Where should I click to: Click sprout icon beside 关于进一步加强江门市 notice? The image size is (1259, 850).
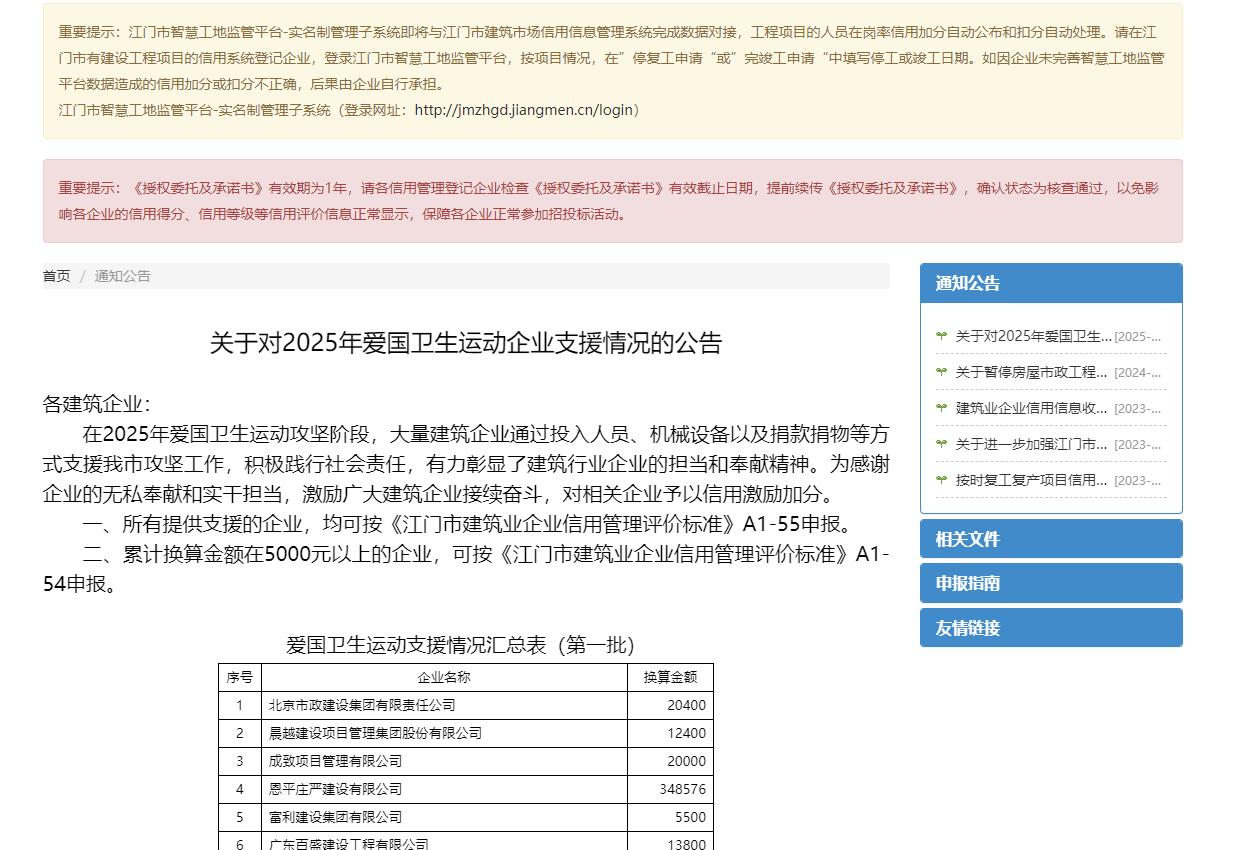[941, 444]
